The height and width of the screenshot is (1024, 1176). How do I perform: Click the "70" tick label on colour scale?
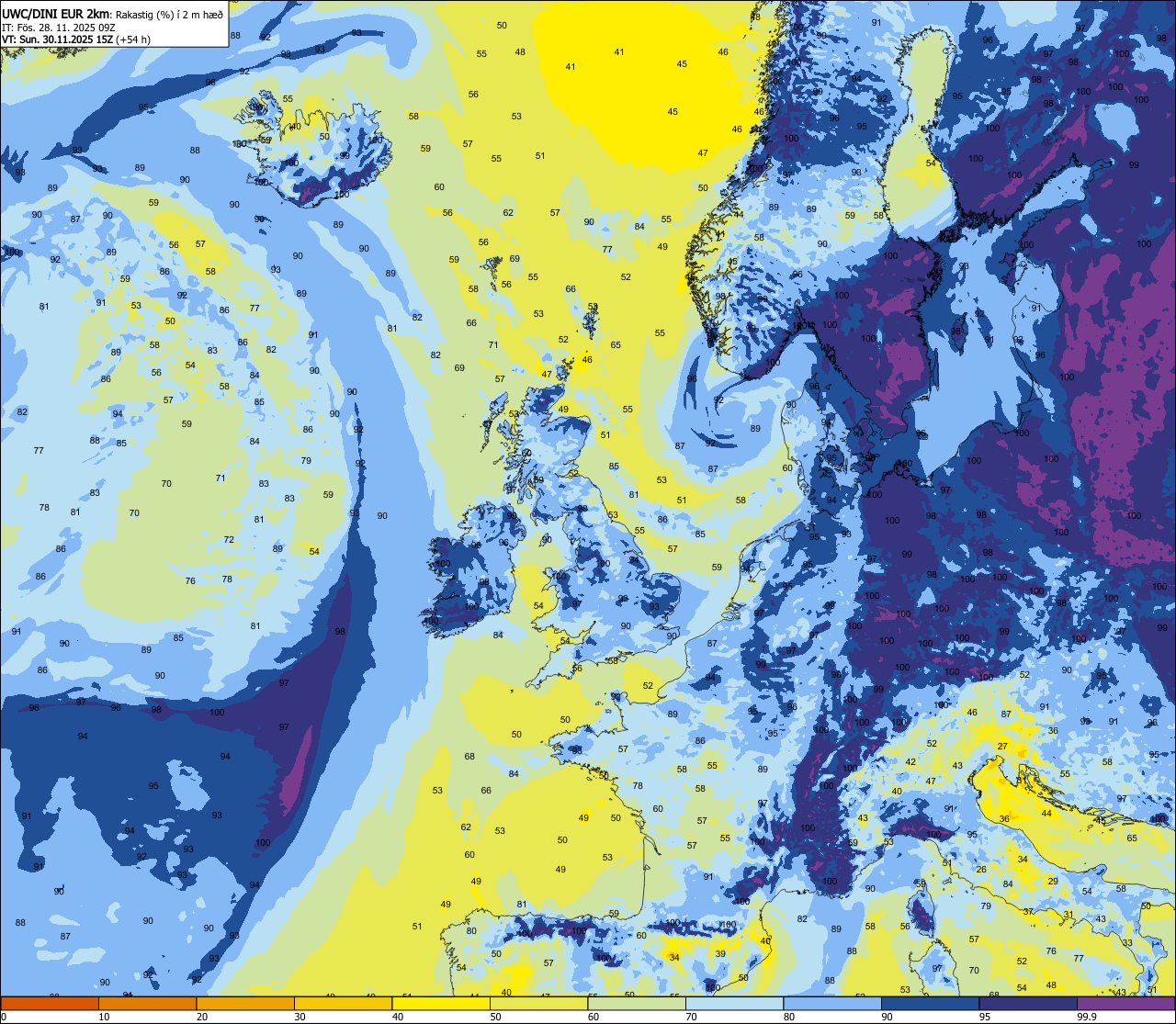click(691, 1017)
